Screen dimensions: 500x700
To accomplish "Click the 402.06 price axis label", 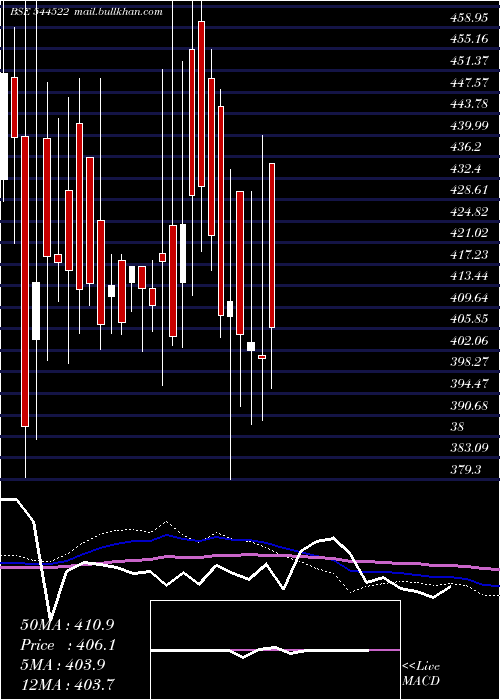I will tap(469, 341).
